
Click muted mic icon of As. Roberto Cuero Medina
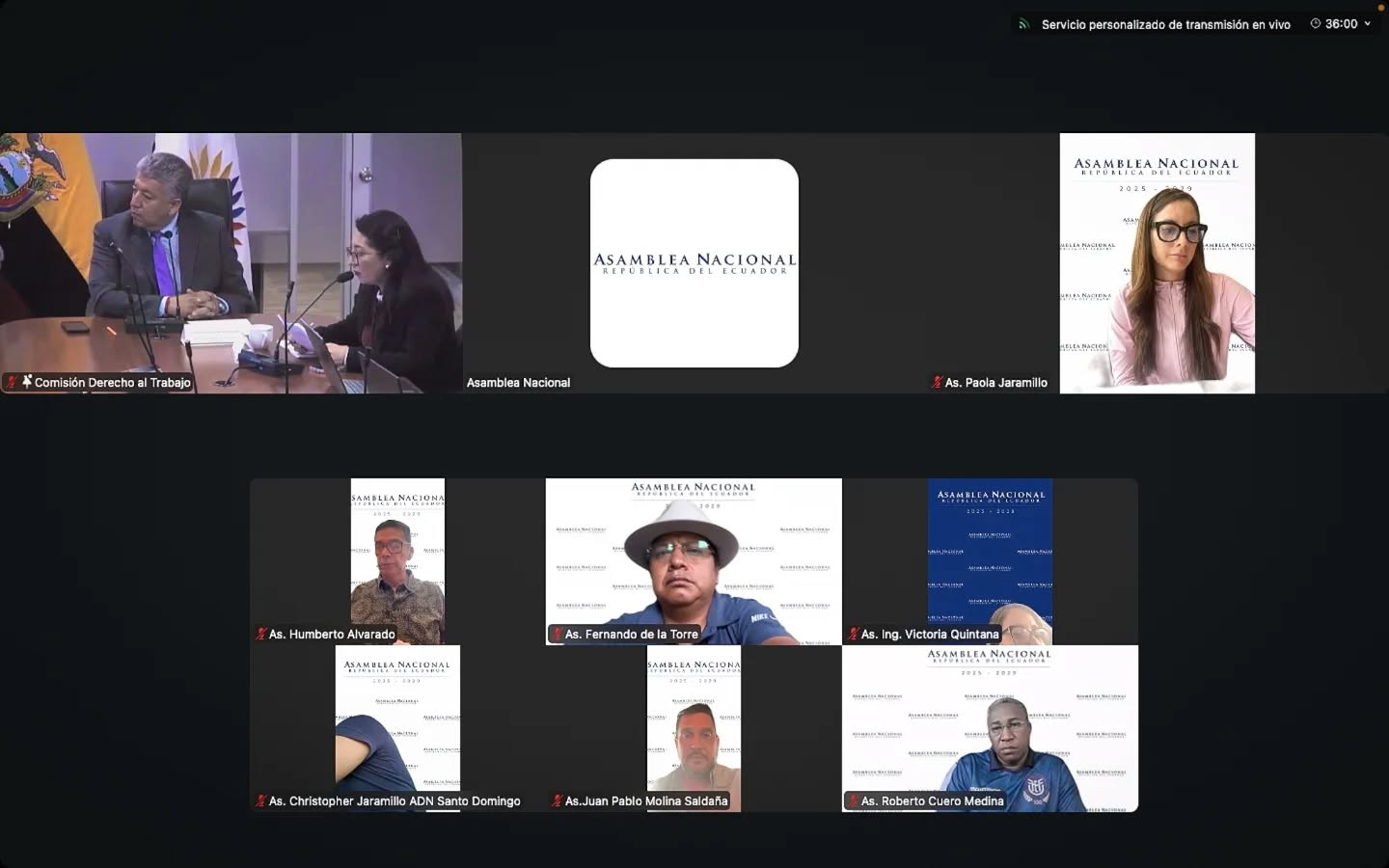coord(853,801)
